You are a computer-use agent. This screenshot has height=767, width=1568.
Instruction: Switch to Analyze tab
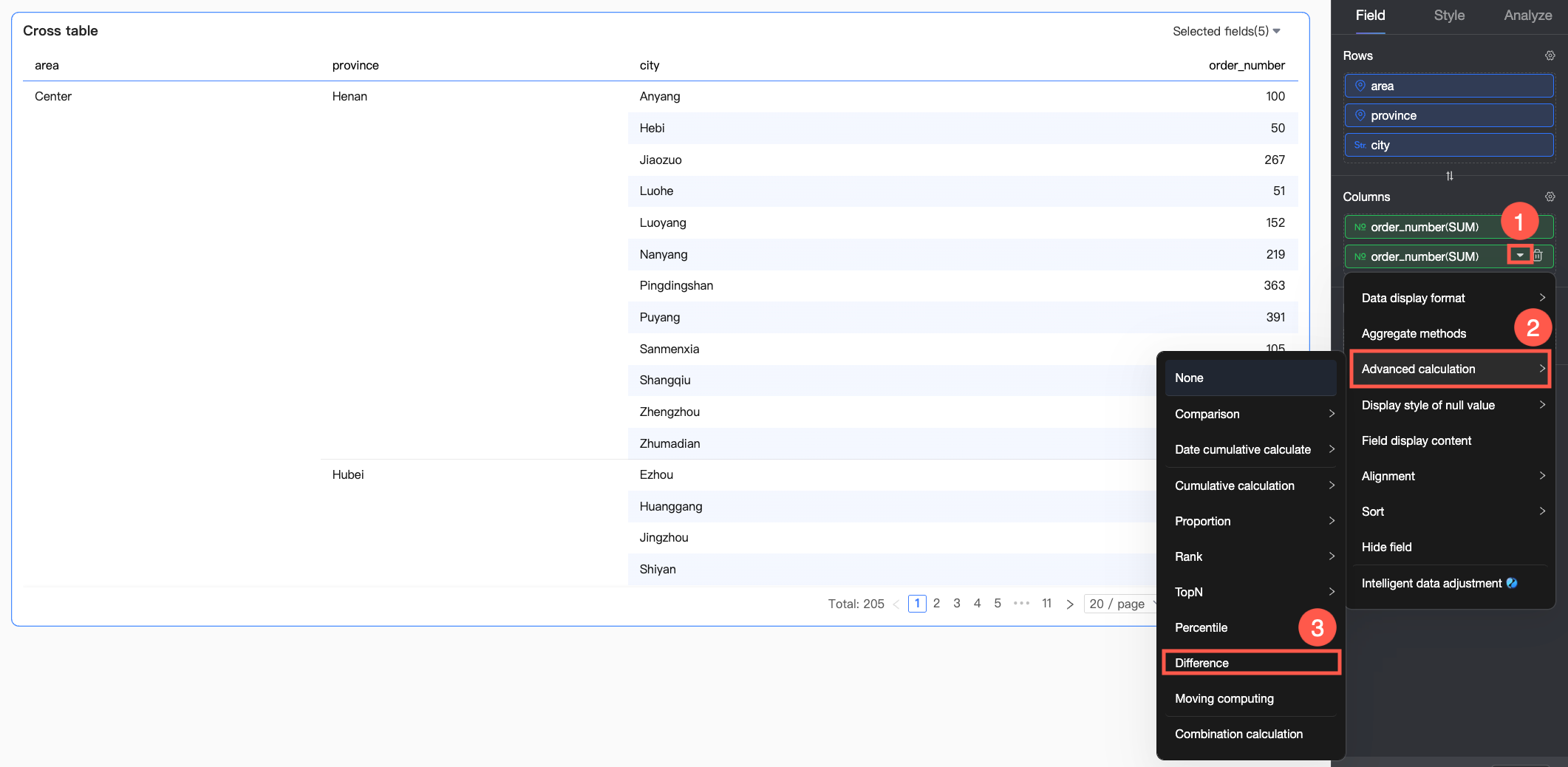click(1527, 16)
